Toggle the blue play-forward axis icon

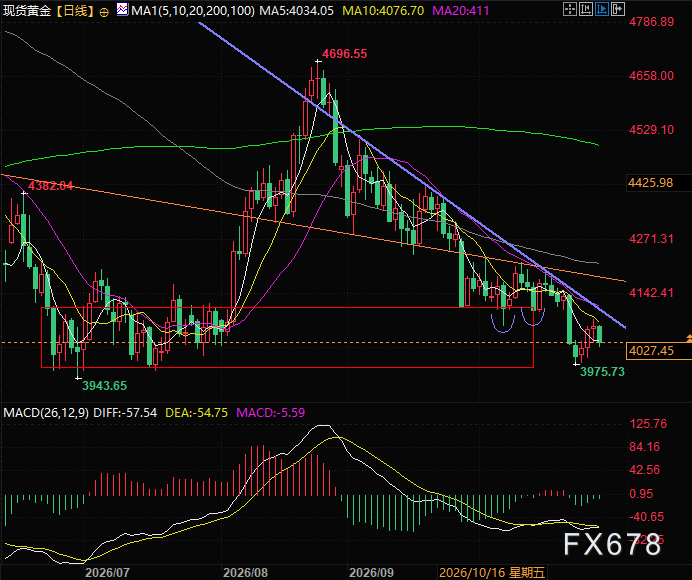(x=602, y=9)
